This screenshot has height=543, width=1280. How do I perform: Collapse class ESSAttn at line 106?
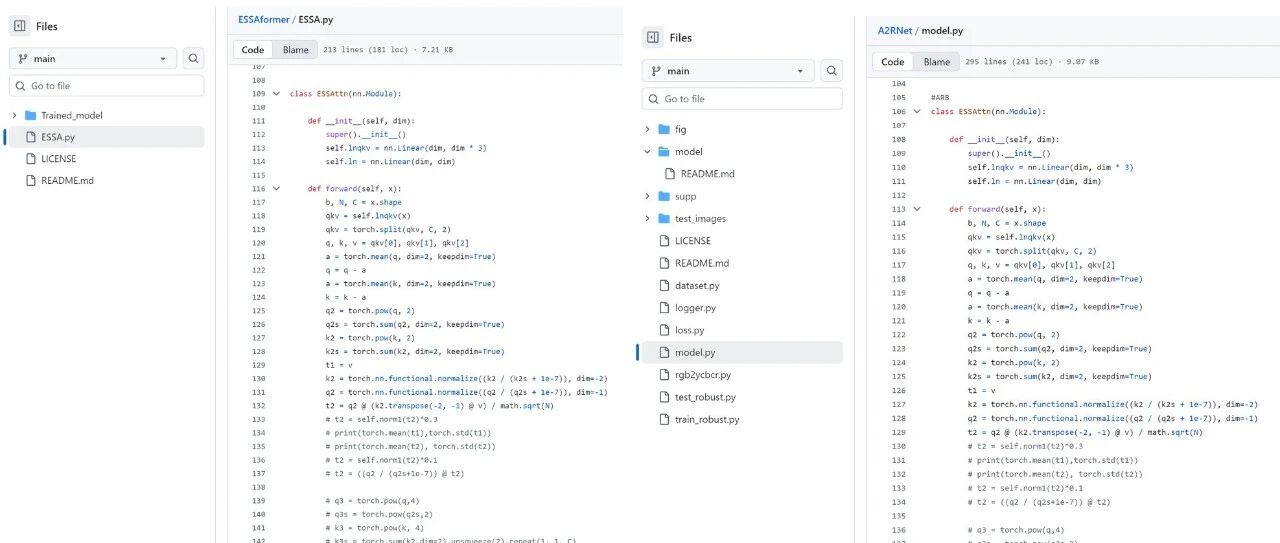click(x=917, y=112)
